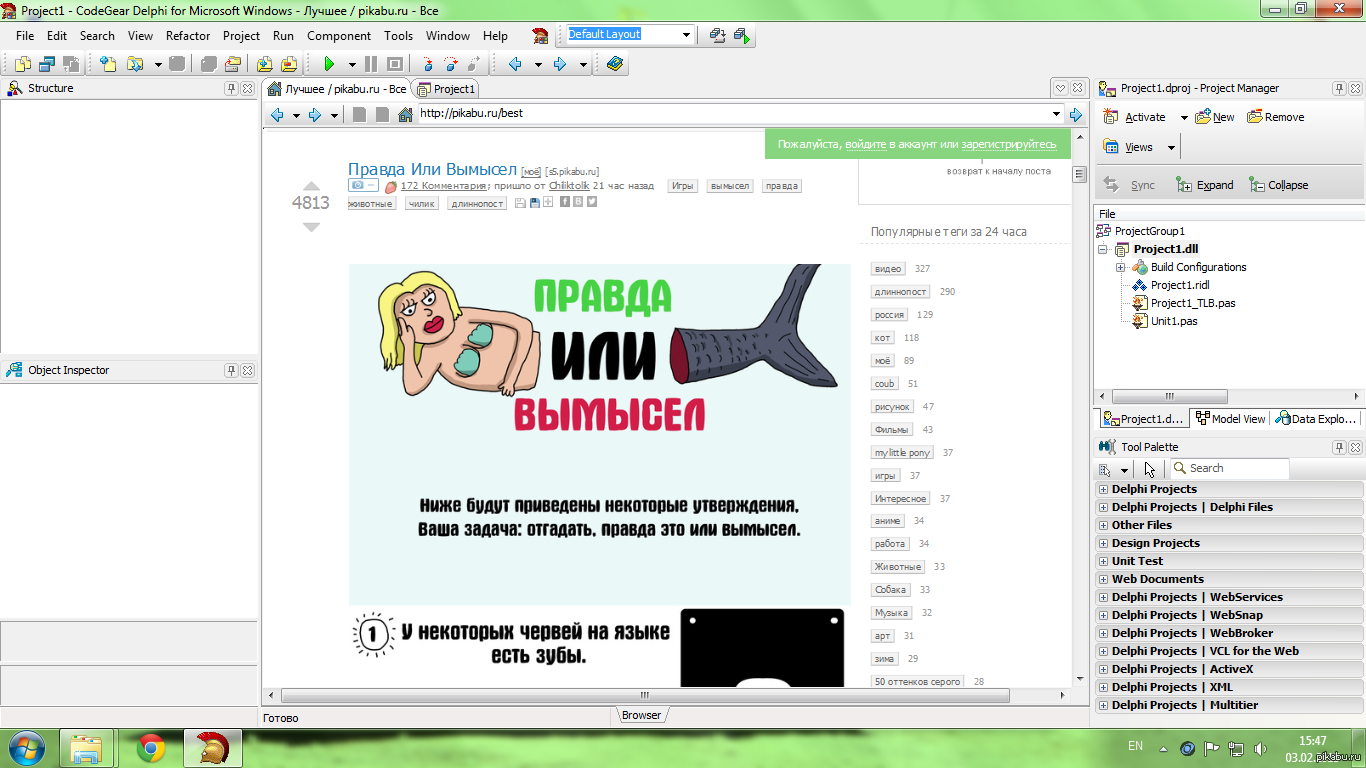The width and height of the screenshot is (1366, 768).
Task: Click the green Run arrow in the toolbar
Action: pyautogui.click(x=328, y=64)
